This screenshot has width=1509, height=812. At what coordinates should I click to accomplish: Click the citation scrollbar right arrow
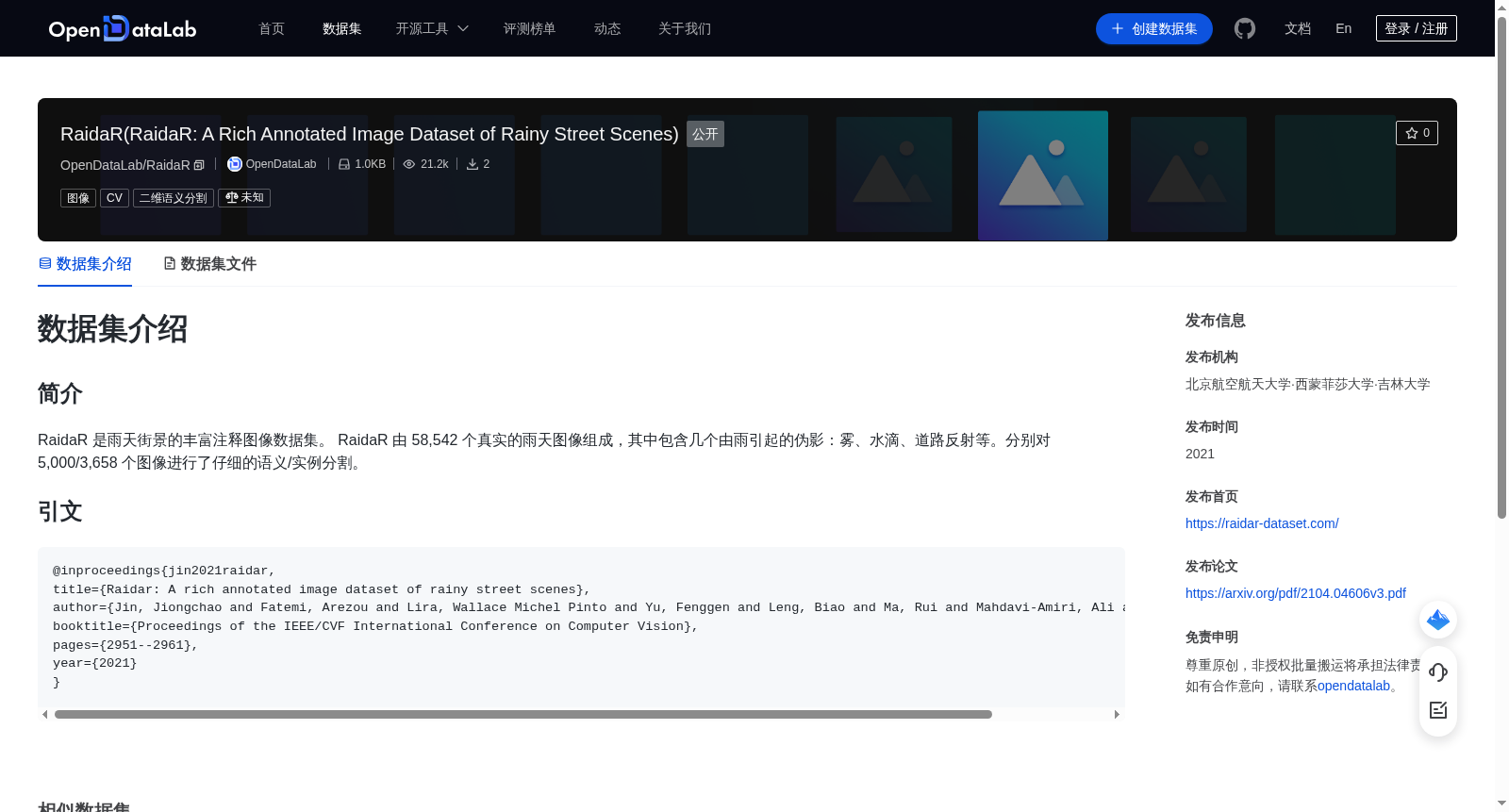(x=1117, y=714)
